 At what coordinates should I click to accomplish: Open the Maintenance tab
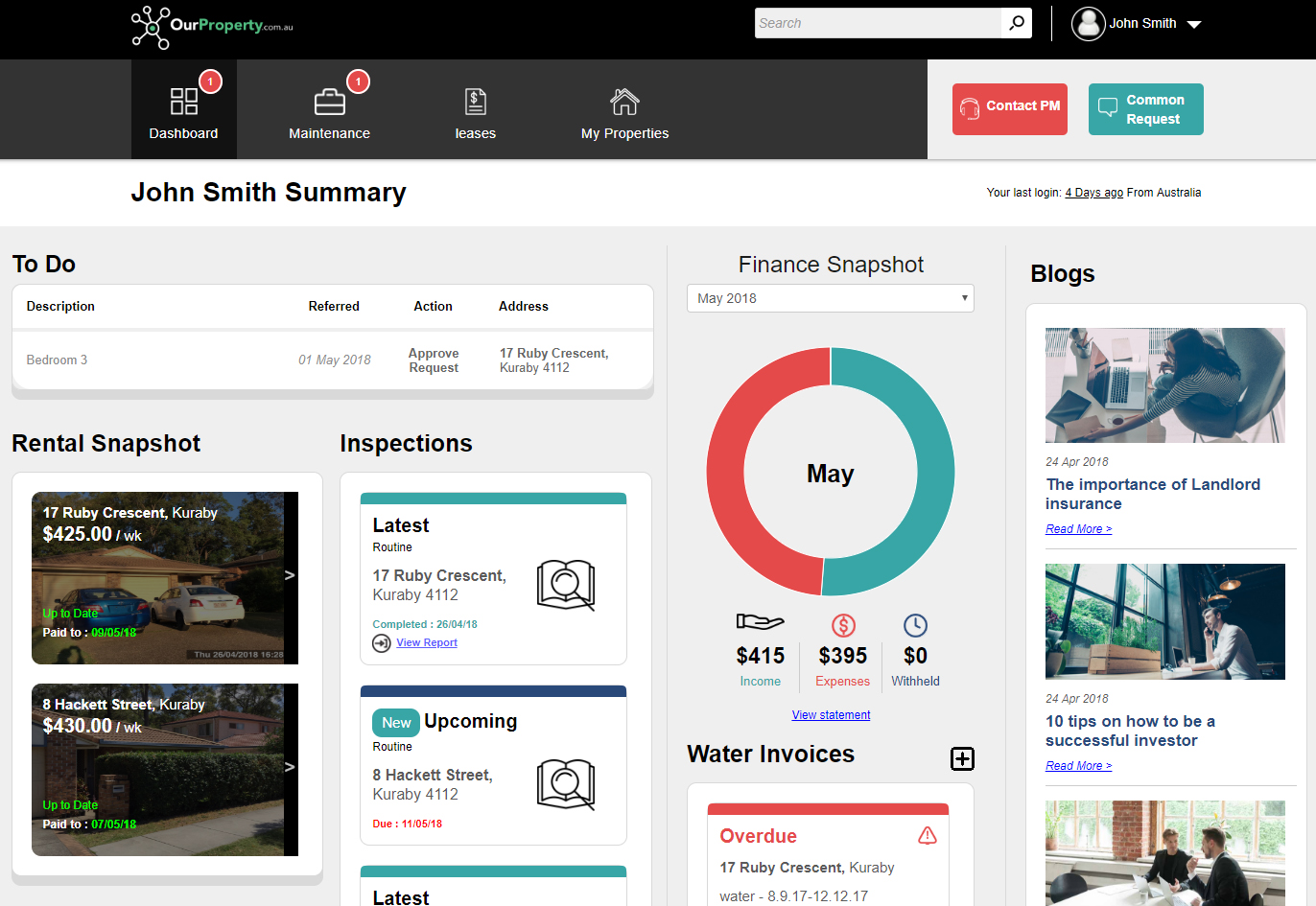click(329, 133)
